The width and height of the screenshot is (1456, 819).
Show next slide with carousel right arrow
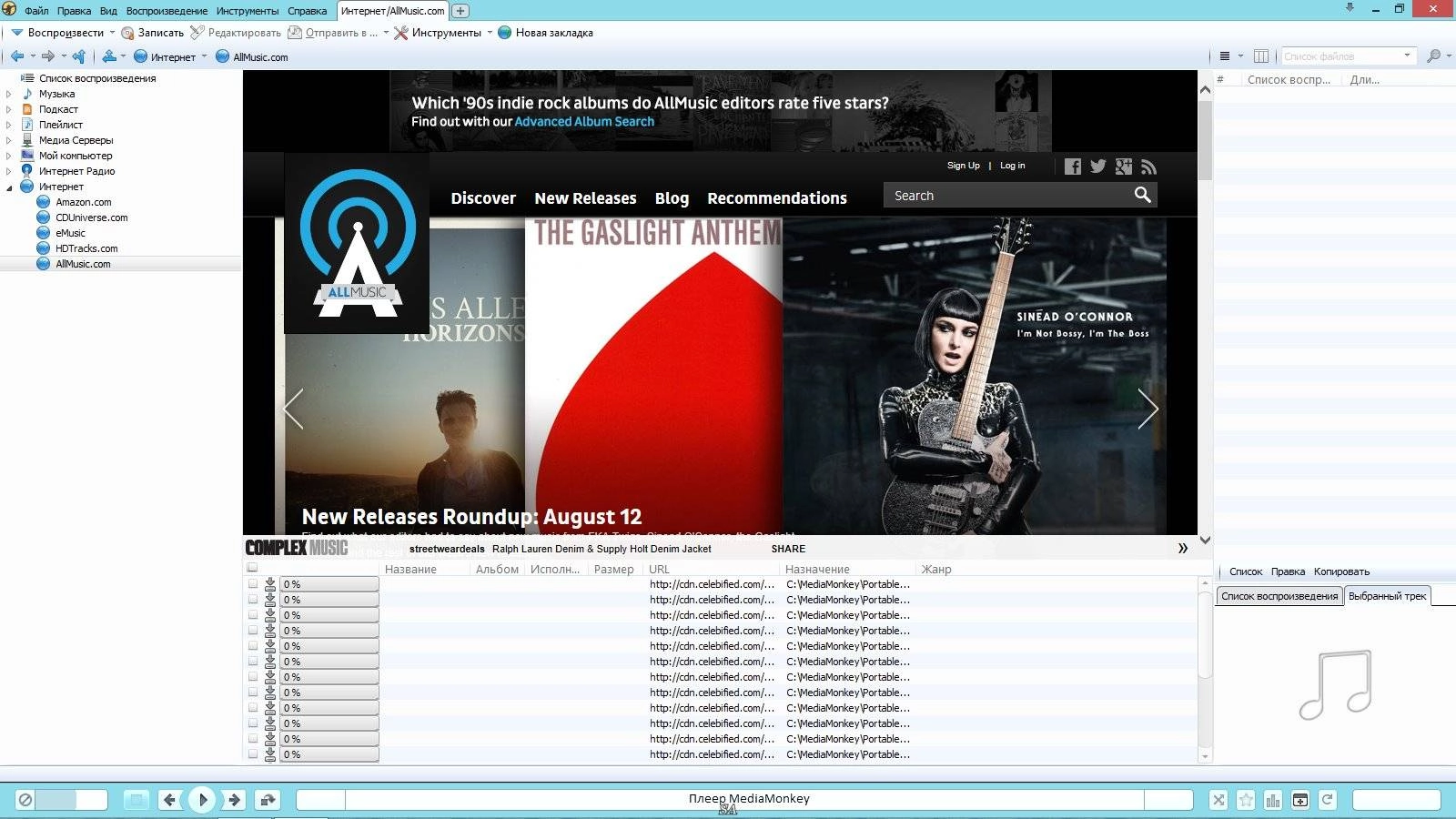coord(1148,409)
